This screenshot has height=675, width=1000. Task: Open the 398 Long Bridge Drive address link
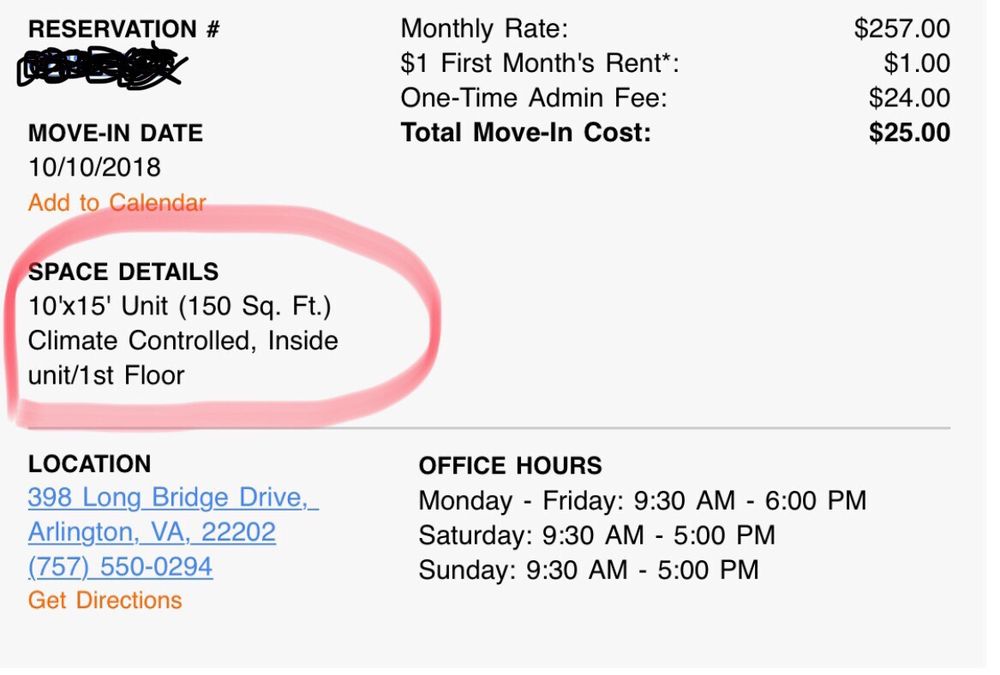click(x=172, y=497)
